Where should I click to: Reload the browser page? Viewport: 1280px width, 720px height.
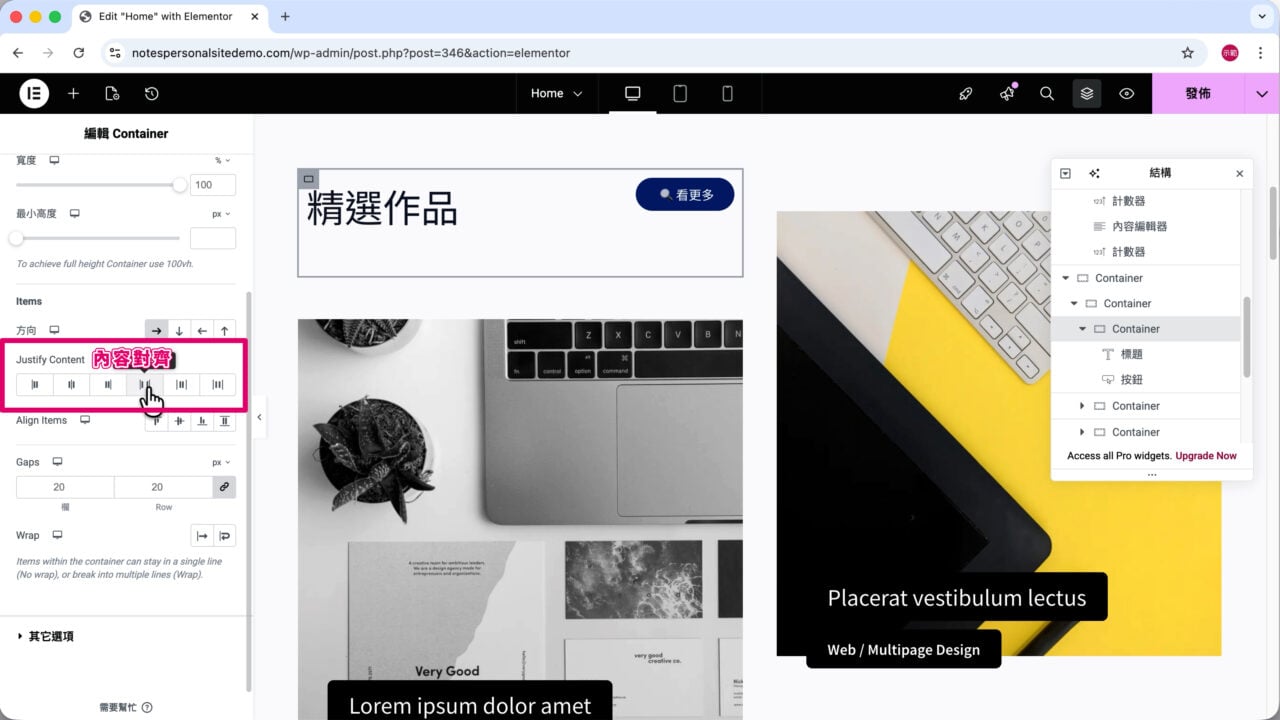pos(79,53)
